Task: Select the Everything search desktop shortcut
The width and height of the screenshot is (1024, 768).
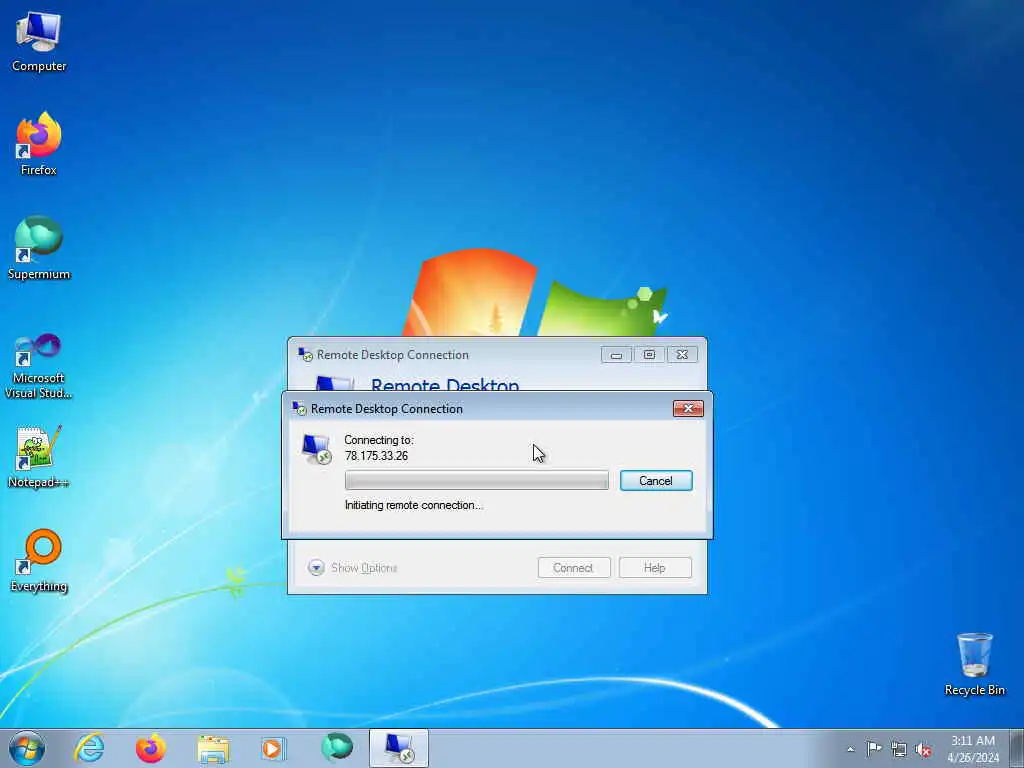Action: [x=39, y=560]
